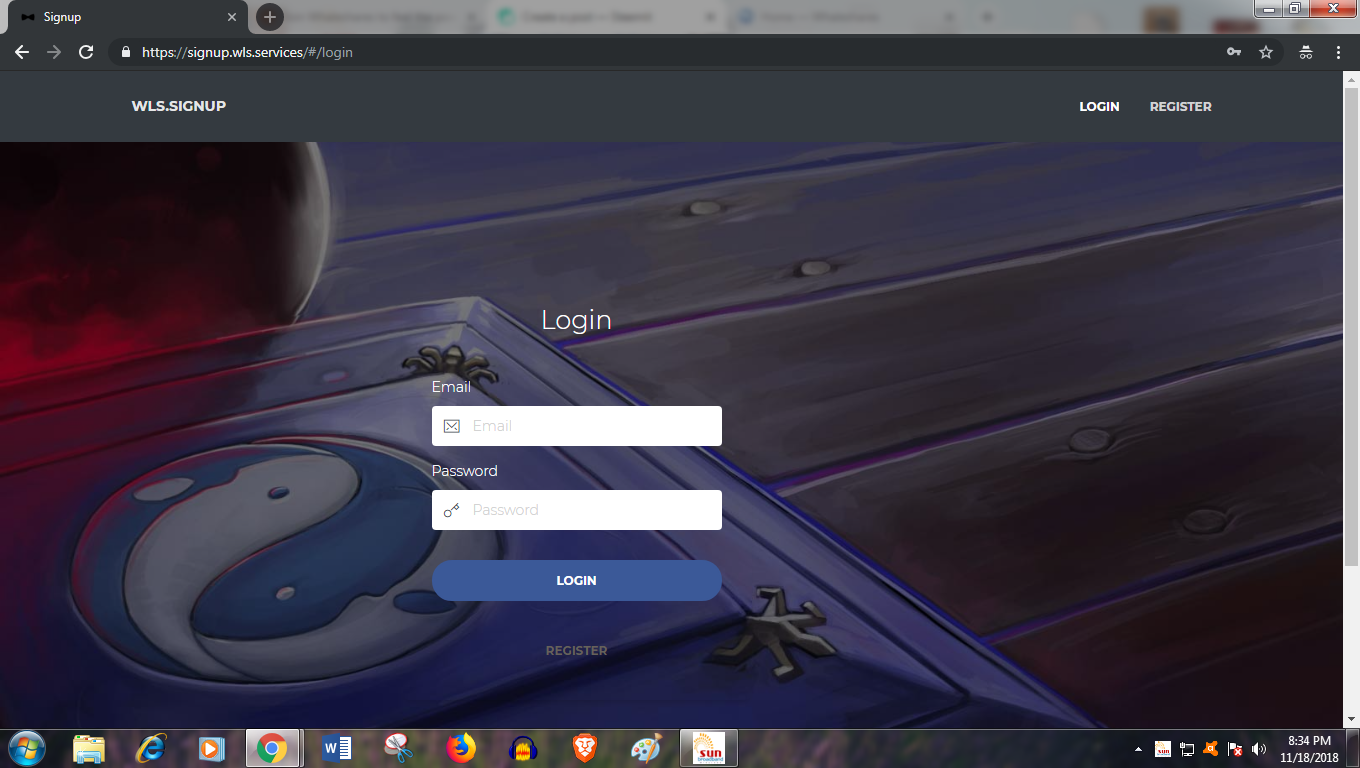Open LOGIN in the top navigation
The height and width of the screenshot is (768, 1360).
[1099, 107]
